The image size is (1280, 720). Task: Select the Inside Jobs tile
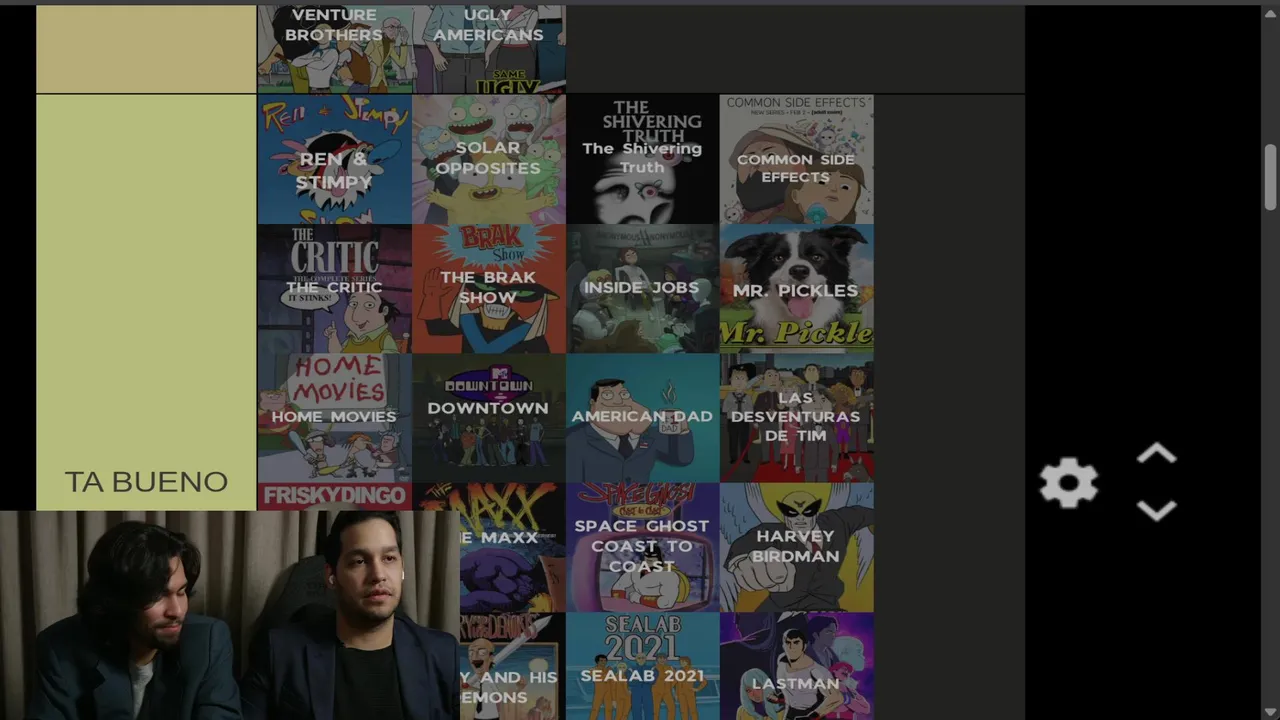(642, 289)
